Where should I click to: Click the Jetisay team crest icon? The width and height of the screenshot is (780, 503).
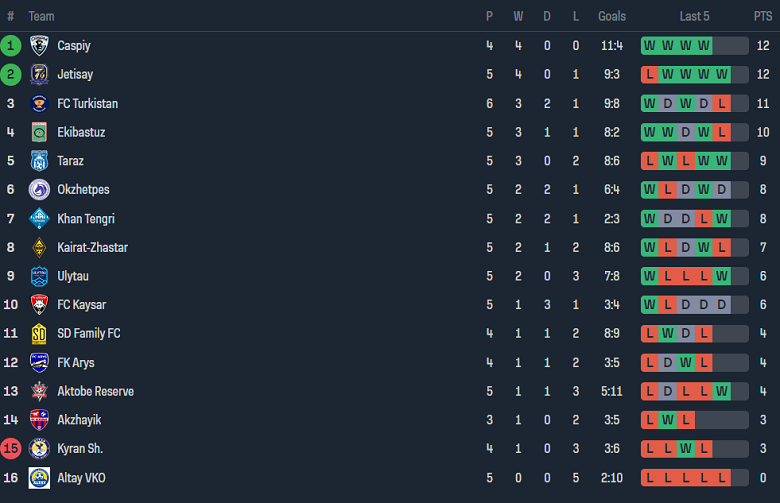(39, 74)
